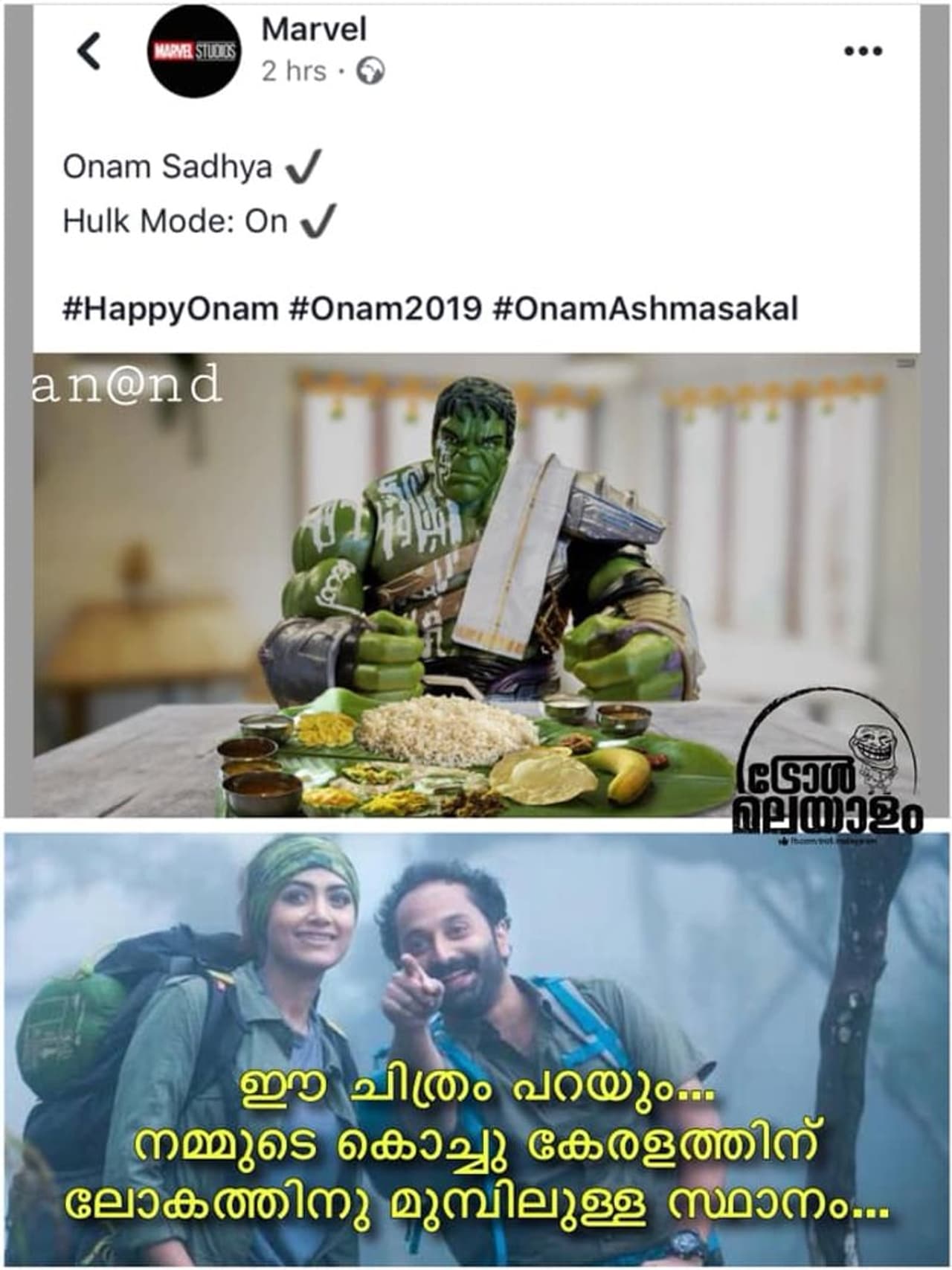Open the #OnamAshmasakal hashtag
The width and height of the screenshot is (952, 1270).
tap(646, 308)
